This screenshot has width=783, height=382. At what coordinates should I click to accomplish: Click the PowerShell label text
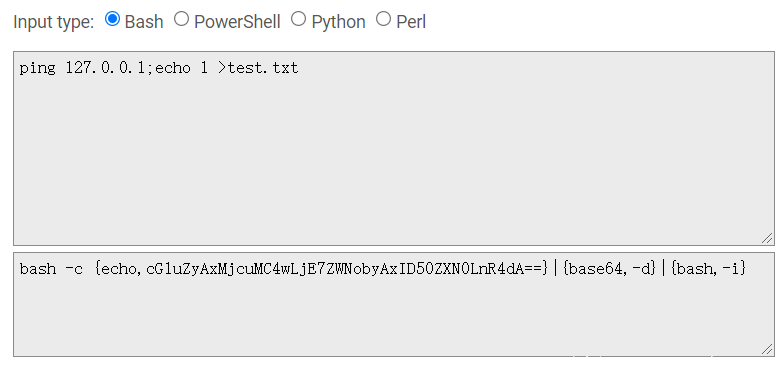(237, 22)
